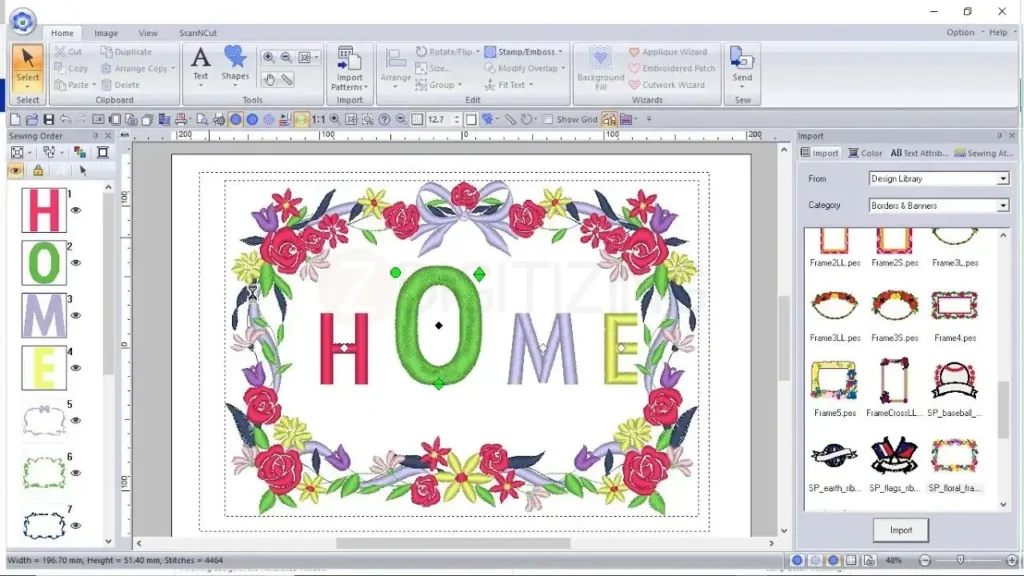Select the Pan hand tool
Viewport: 1024px width, 576px height.
[x=269, y=79]
